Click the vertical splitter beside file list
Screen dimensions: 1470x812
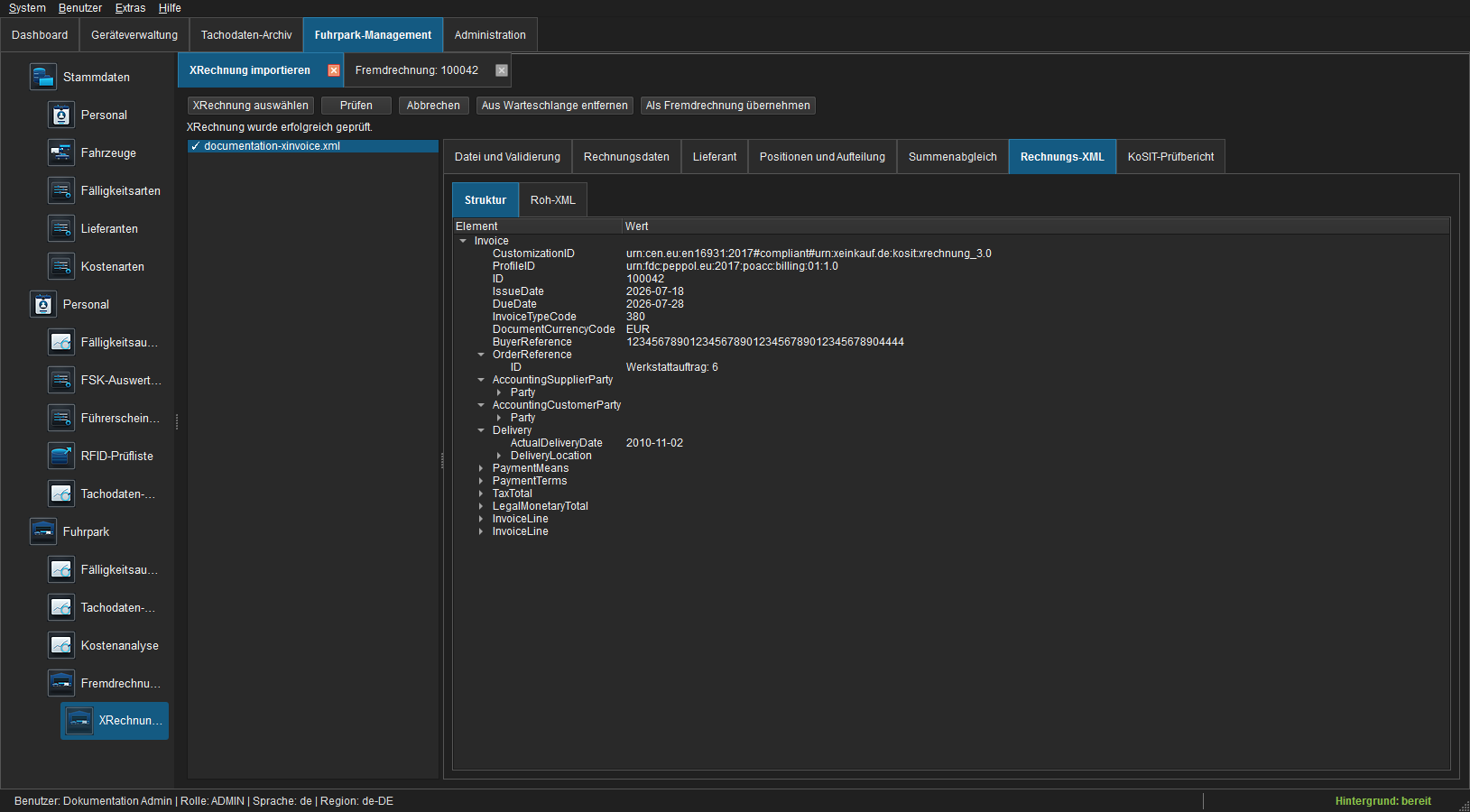point(442,460)
